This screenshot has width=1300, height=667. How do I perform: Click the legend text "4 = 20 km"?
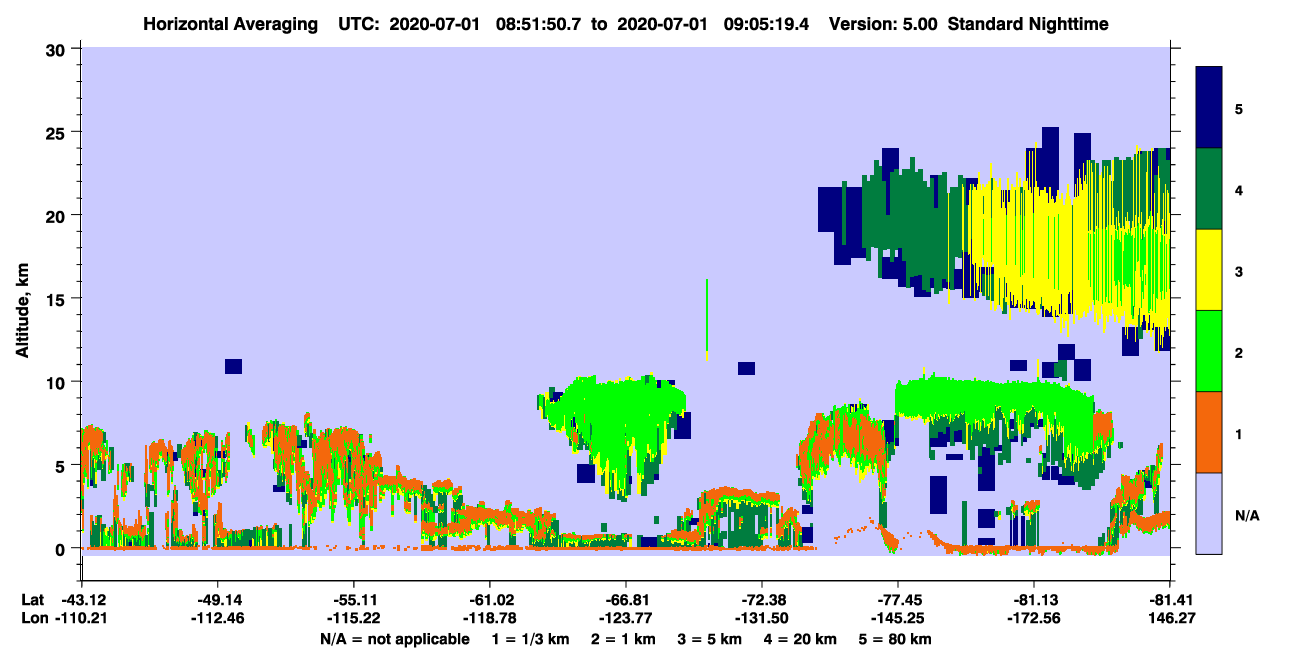(x=800, y=639)
